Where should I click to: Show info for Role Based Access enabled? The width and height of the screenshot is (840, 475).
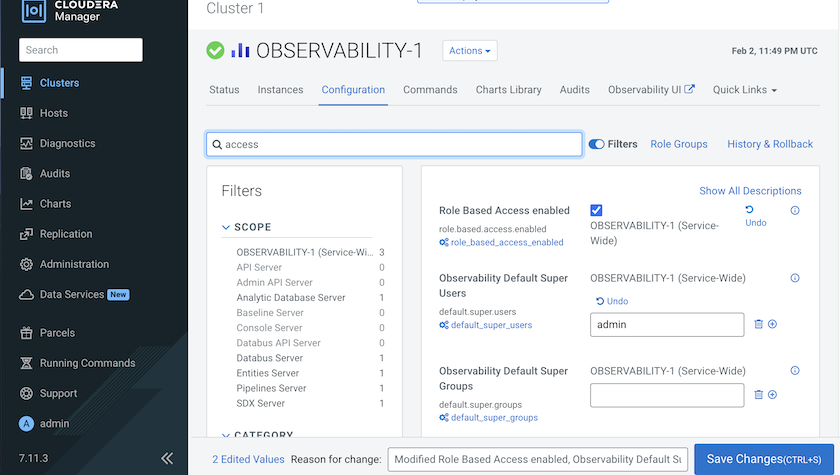tap(795, 211)
